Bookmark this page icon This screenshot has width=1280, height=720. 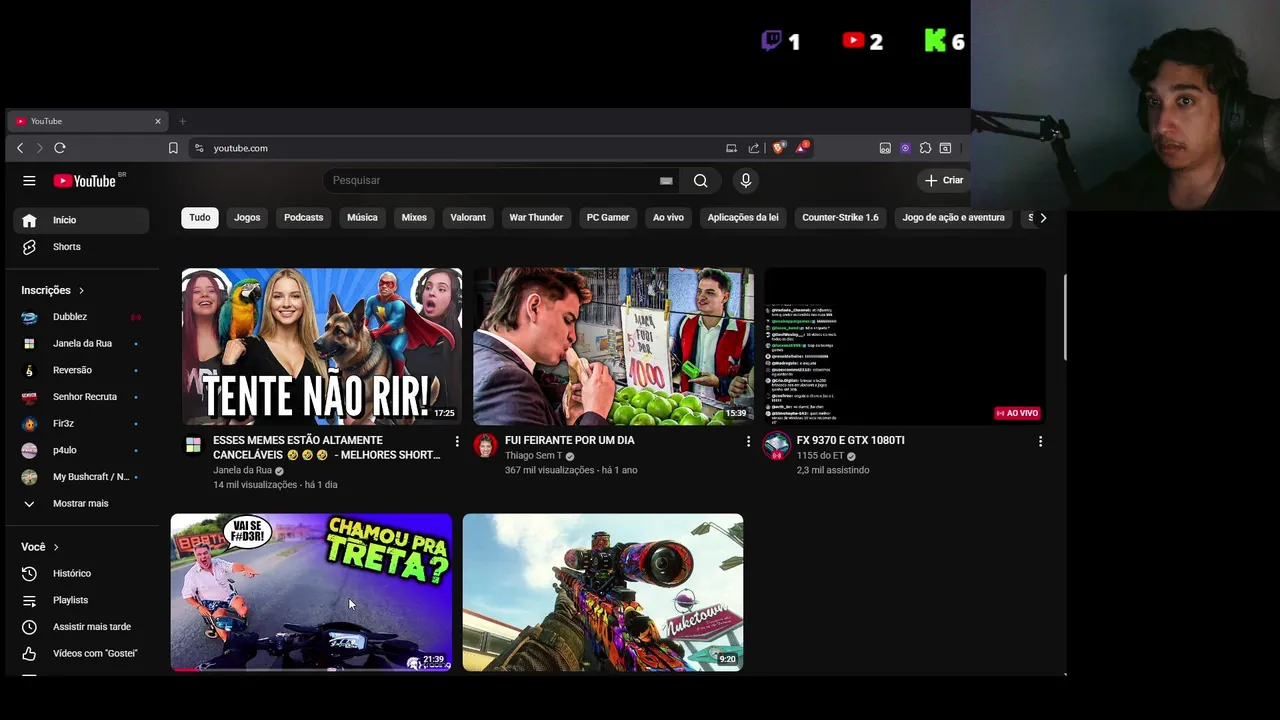click(x=173, y=148)
